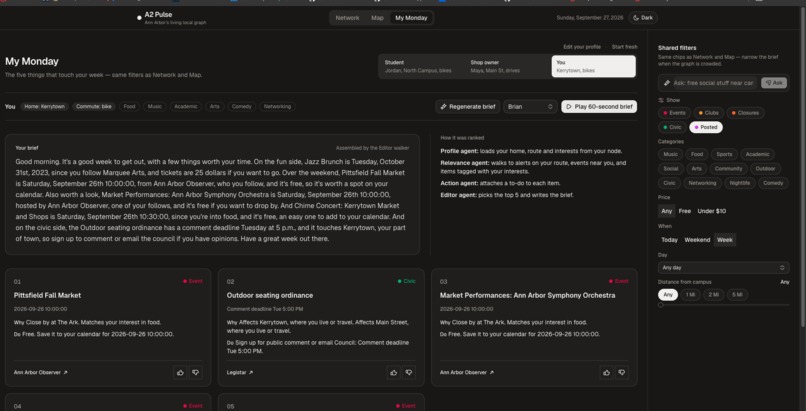Switch to the Map tab
Screen dimensions: 806x411
click(x=377, y=17)
